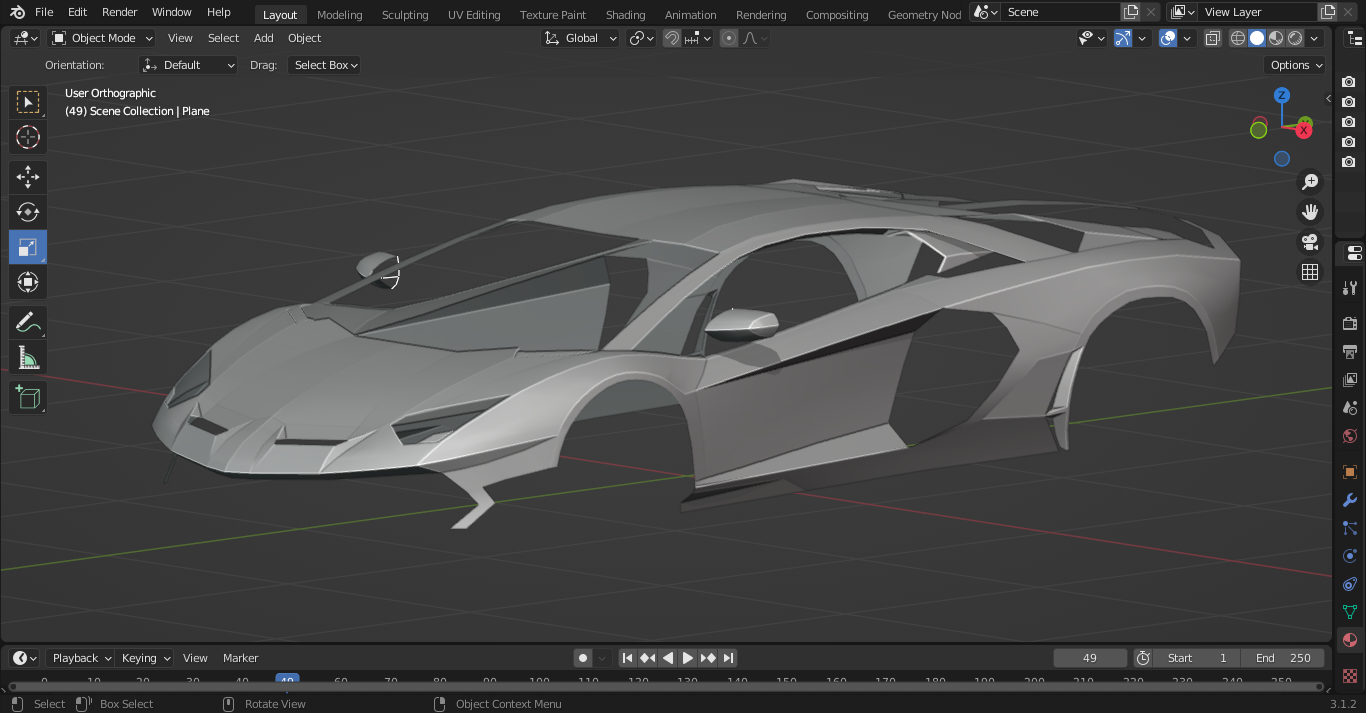Switch viewport shading to Wireframe

(1238, 38)
